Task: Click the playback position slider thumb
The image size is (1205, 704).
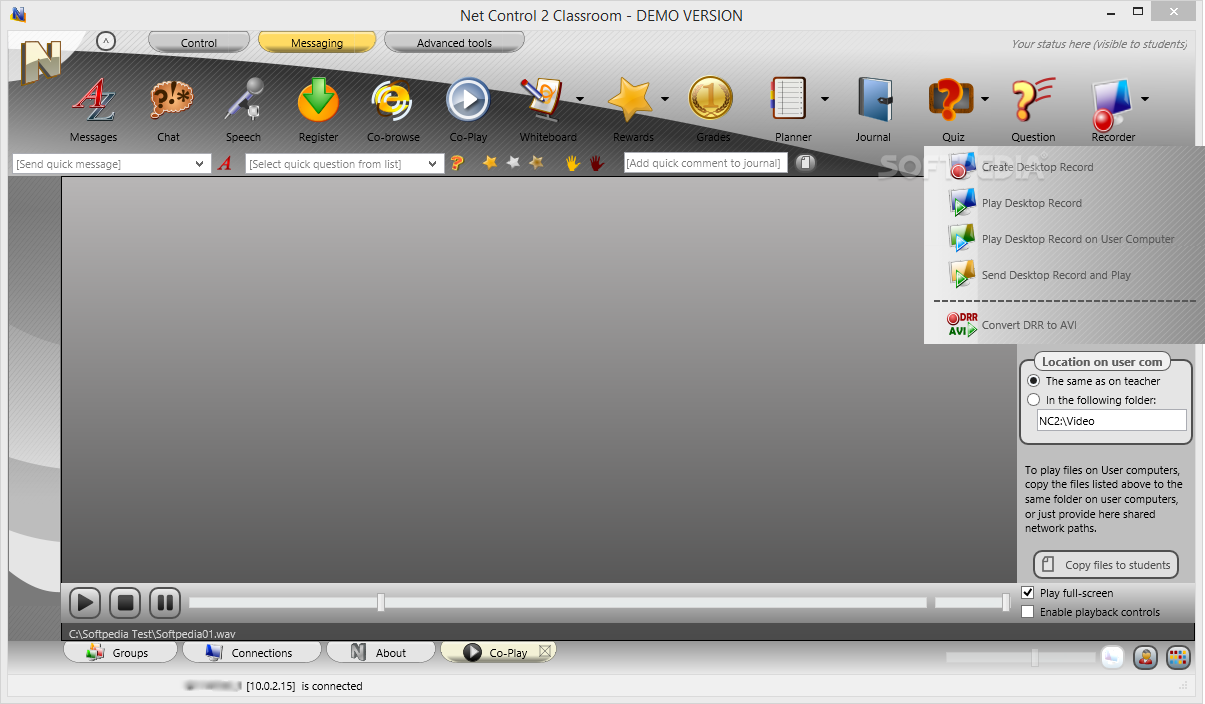Action: click(x=380, y=602)
